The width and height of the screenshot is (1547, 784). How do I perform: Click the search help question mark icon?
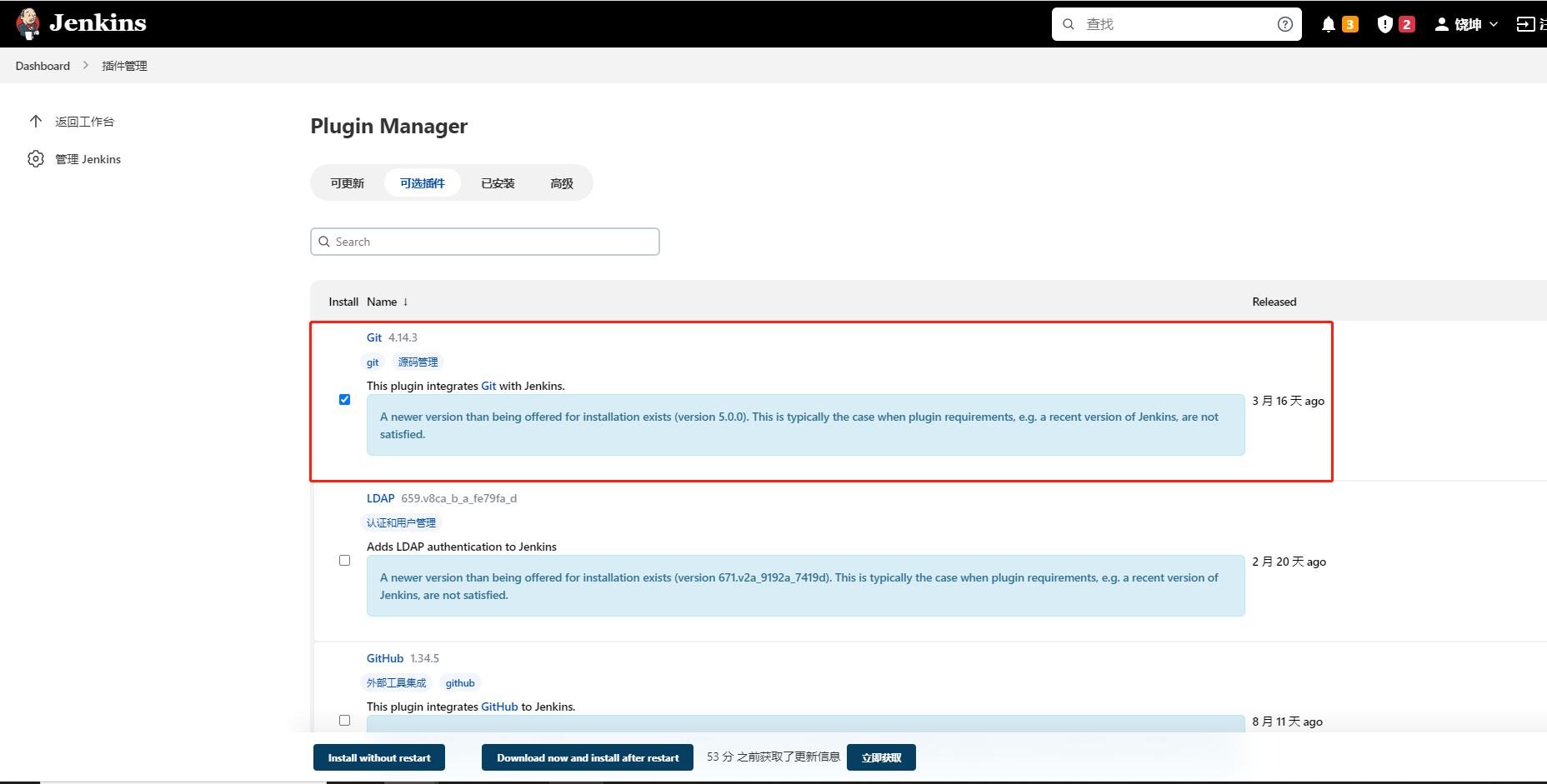[x=1284, y=24]
